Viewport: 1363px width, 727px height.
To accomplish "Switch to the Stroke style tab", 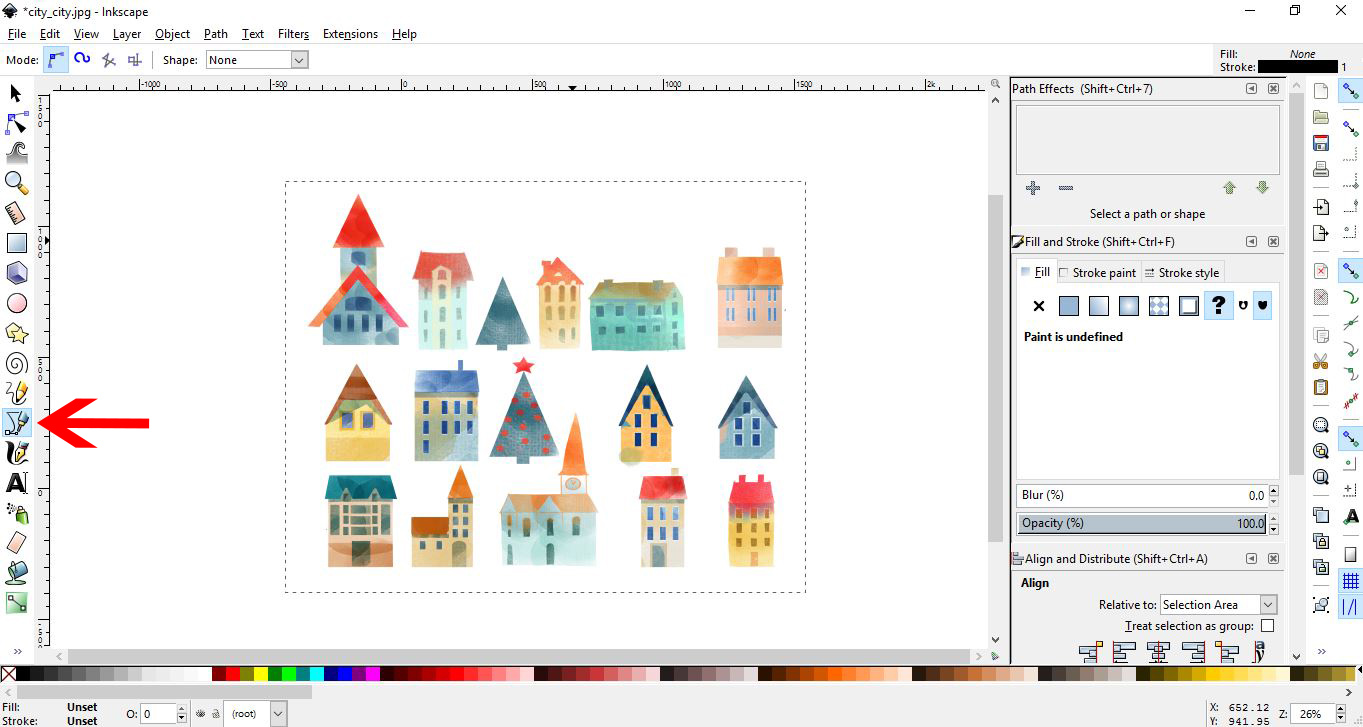I will tap(1181, 272).
